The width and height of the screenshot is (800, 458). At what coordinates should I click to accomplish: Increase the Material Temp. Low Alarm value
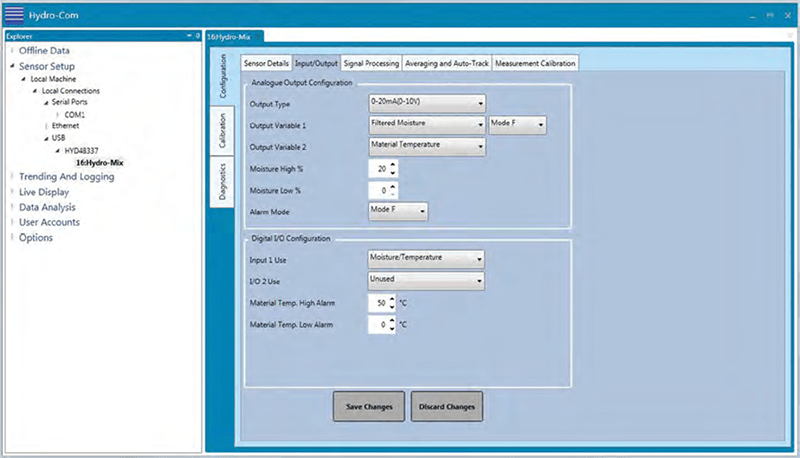pos(392,321)
